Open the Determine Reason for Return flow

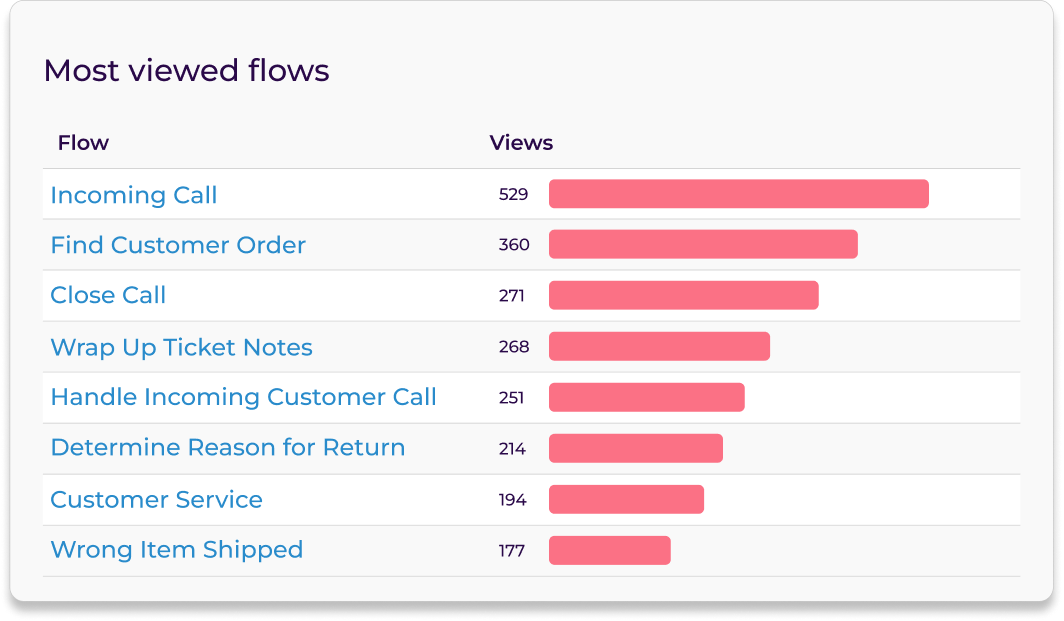click(x=228, y=447)
